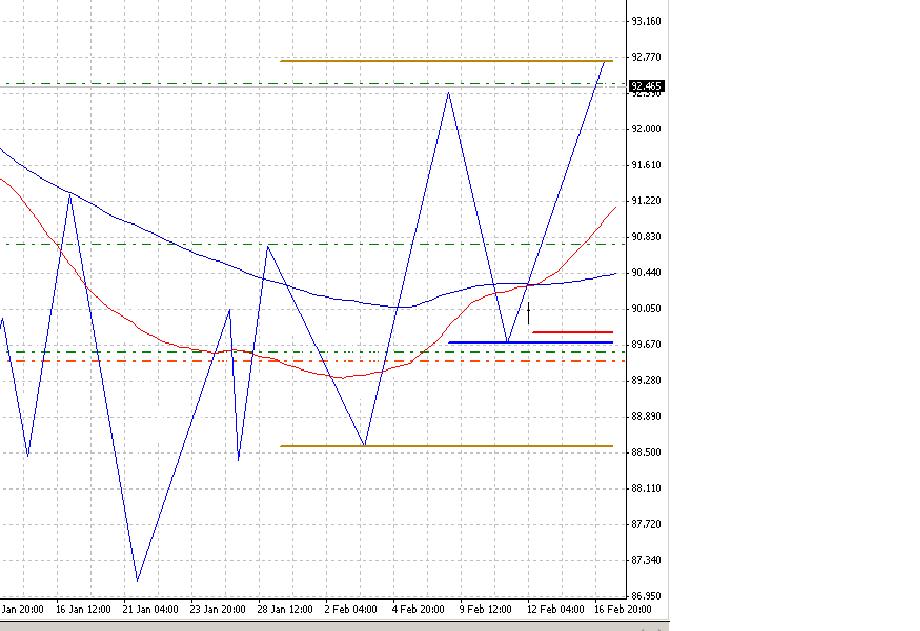920x631 pixels.
Task: Click the 12 Feb 04:00 time label
Action: 555,609
